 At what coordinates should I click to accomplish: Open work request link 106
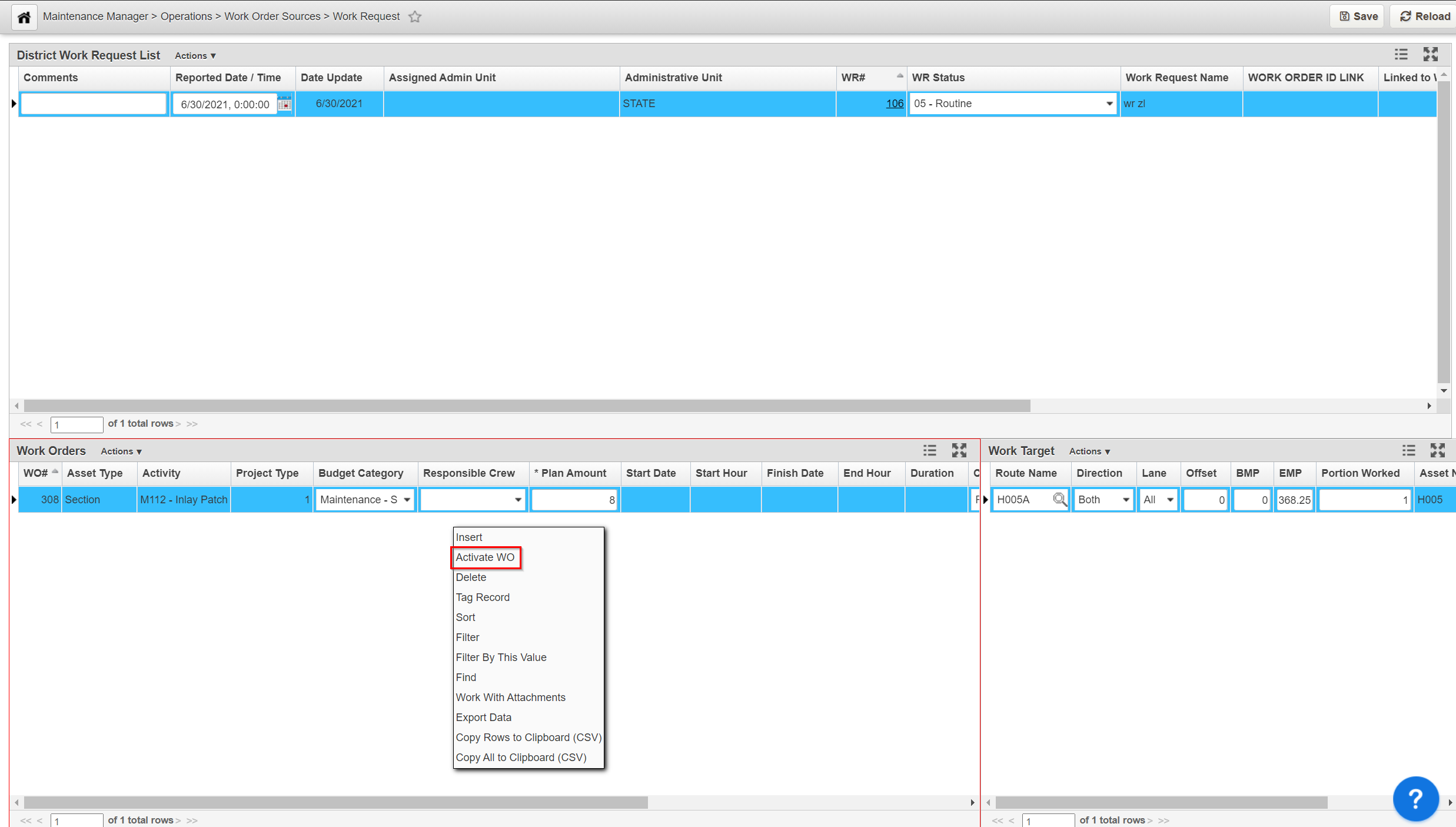pyautogui.click(x=894, y=104)
